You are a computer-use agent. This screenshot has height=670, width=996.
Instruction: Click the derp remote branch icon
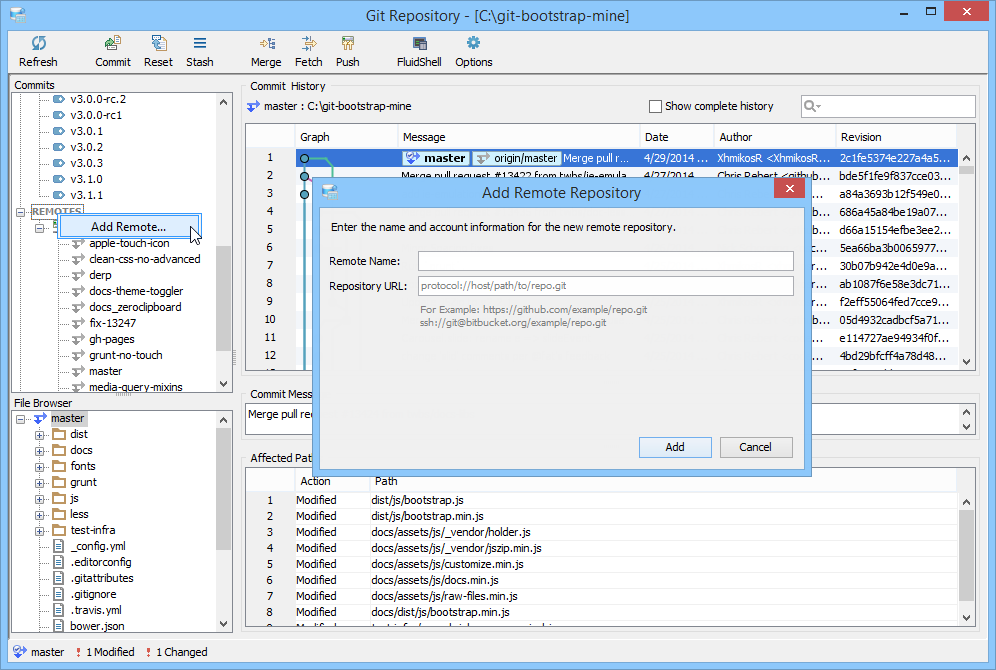[x=78, y=275]
